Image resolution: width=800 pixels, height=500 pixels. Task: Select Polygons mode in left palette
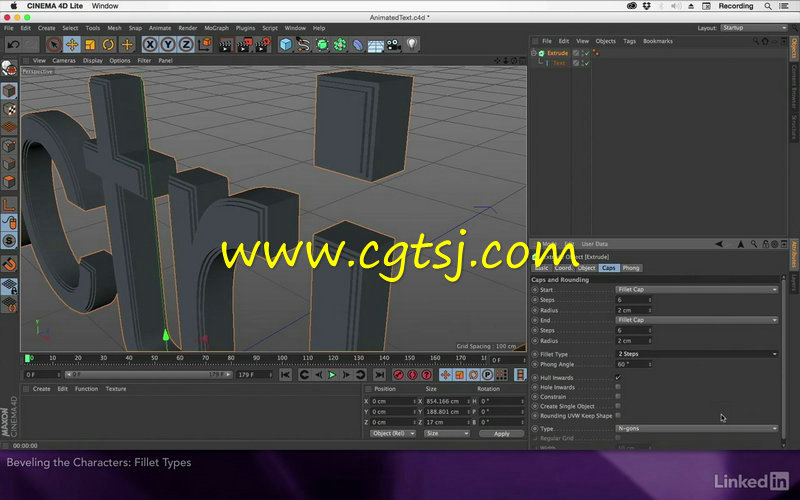tap(9, 182)
